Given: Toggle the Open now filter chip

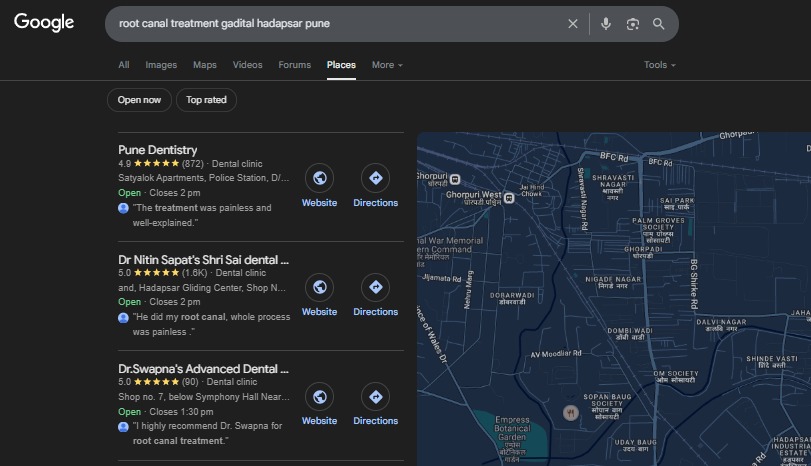Looking at the screenshot, I should (x=139, y=100).
